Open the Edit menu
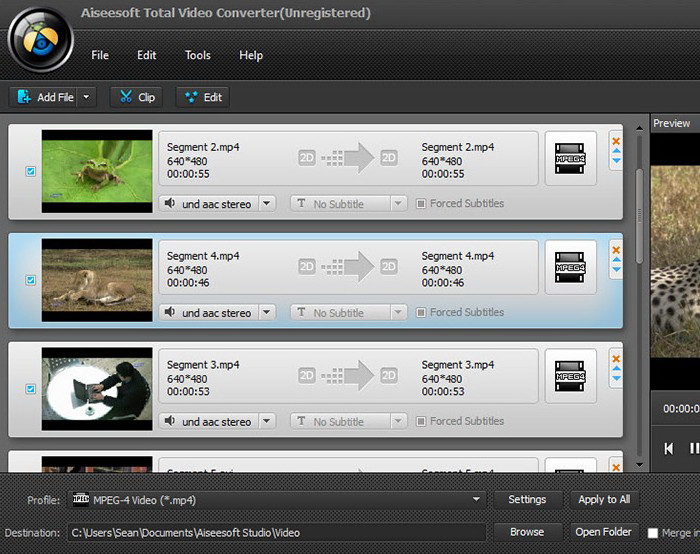This screenshot has height=554, width=700. coord(146,55)
